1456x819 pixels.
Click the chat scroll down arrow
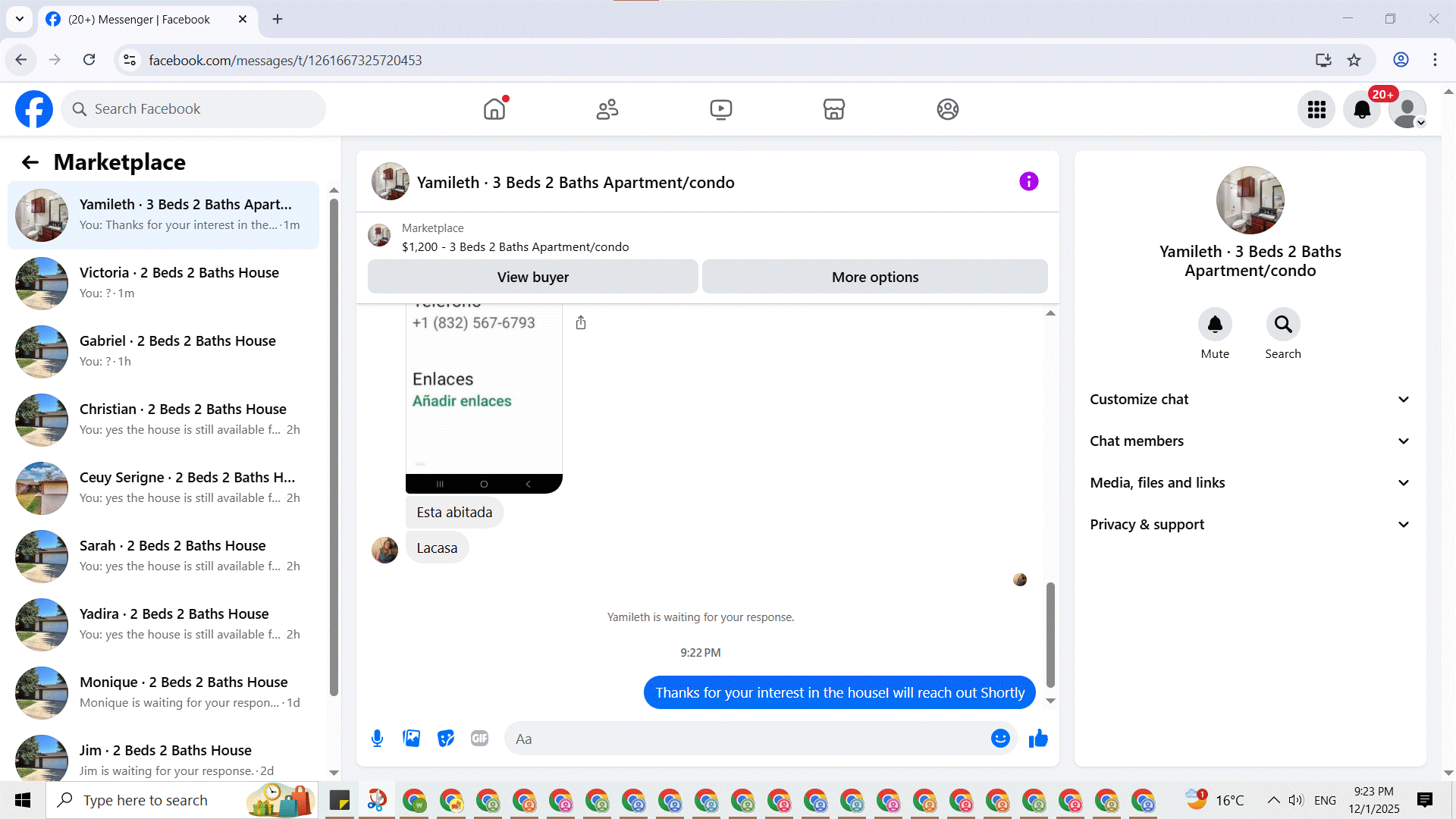pos(1050,701)
